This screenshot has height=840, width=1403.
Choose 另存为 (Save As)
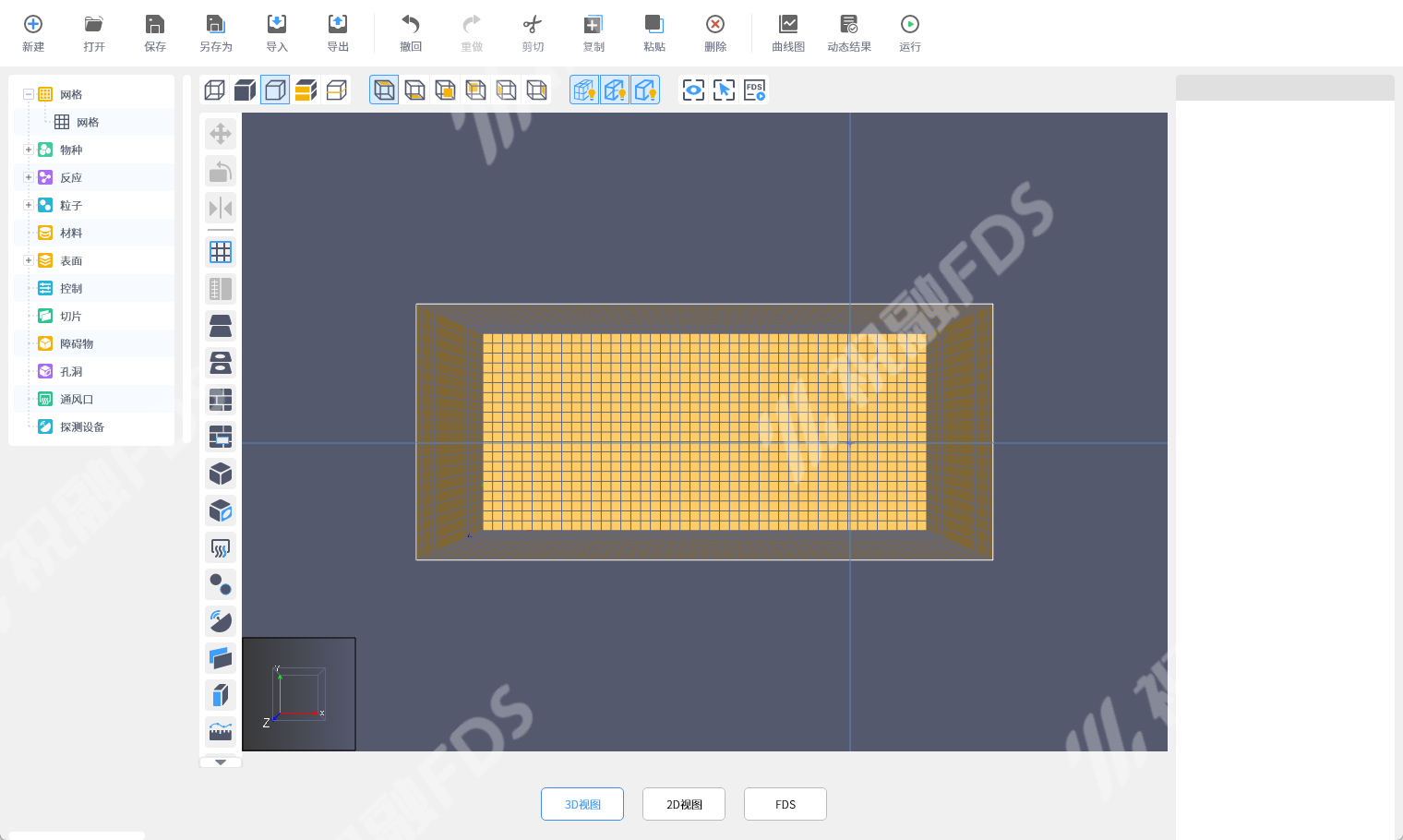click(x=216, y=33)
